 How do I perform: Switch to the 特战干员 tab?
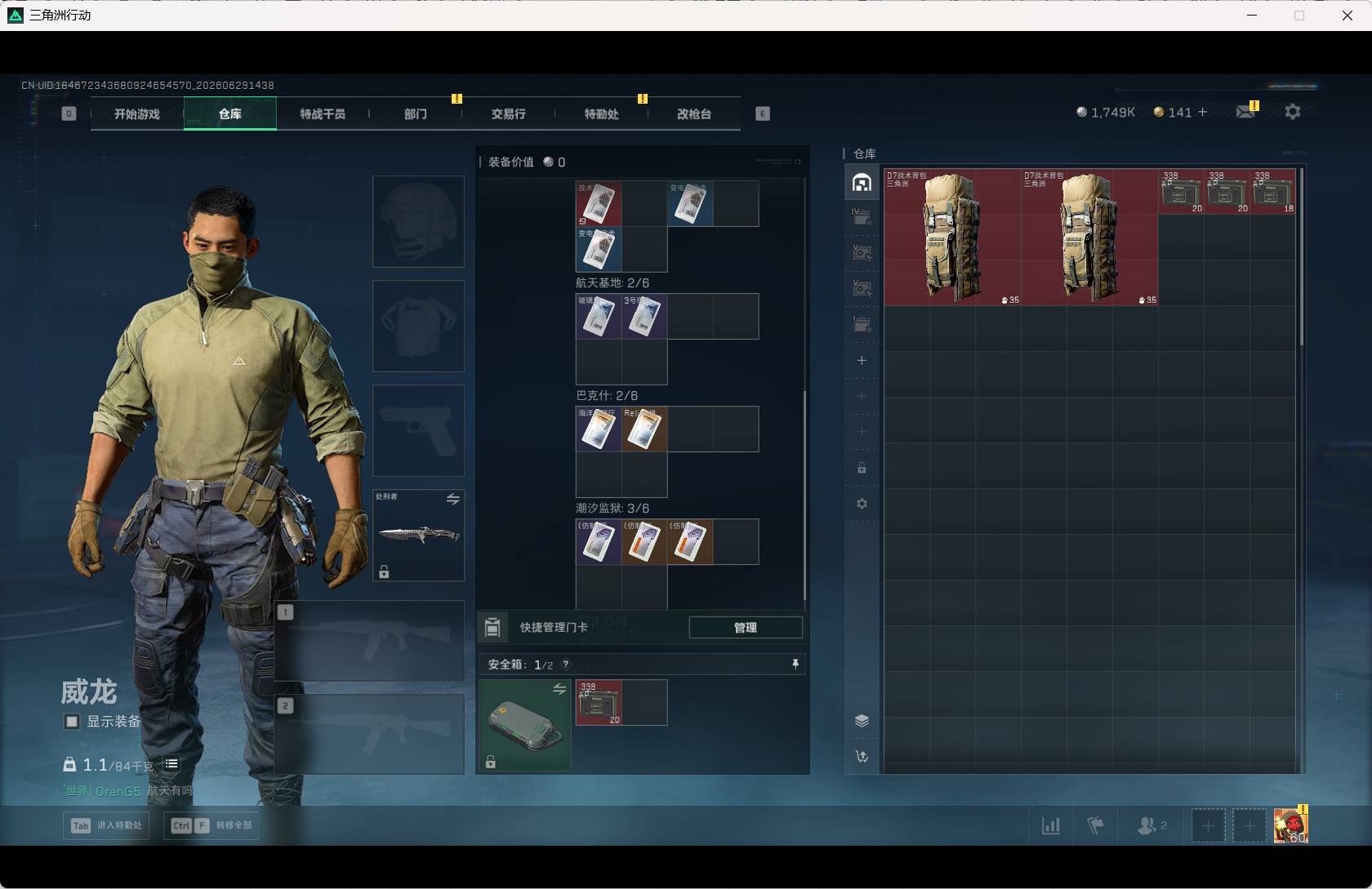[x=323, y=113]
